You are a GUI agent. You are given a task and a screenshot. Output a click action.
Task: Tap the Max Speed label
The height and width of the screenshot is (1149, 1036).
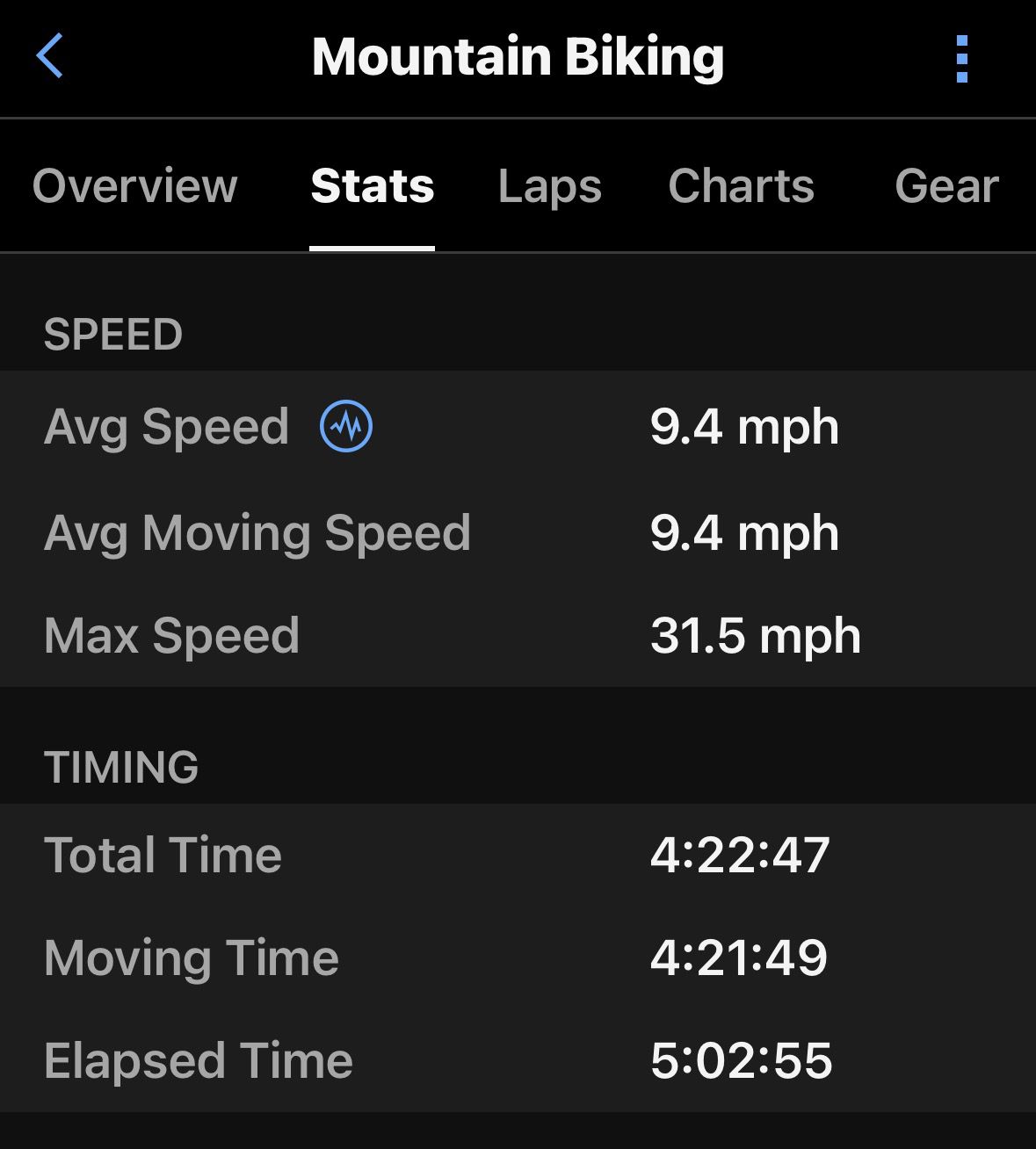point(171,635)
